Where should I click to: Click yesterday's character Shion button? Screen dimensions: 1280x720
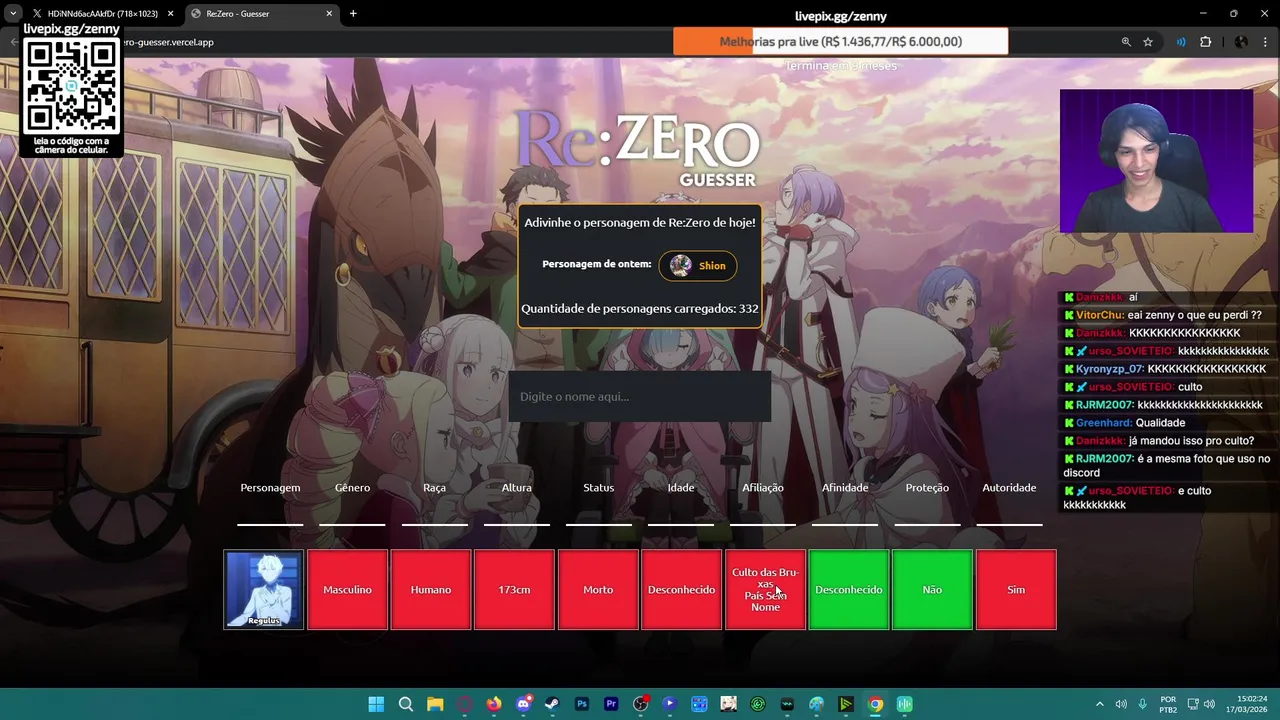[x=698, y=265]
